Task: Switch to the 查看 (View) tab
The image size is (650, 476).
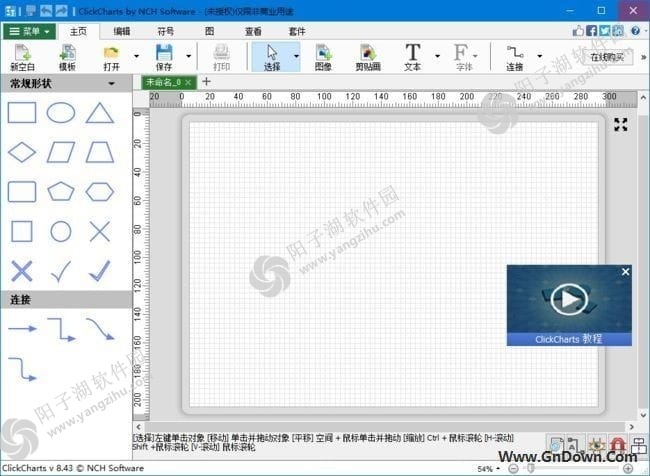Action: click(x=253, y=32)
